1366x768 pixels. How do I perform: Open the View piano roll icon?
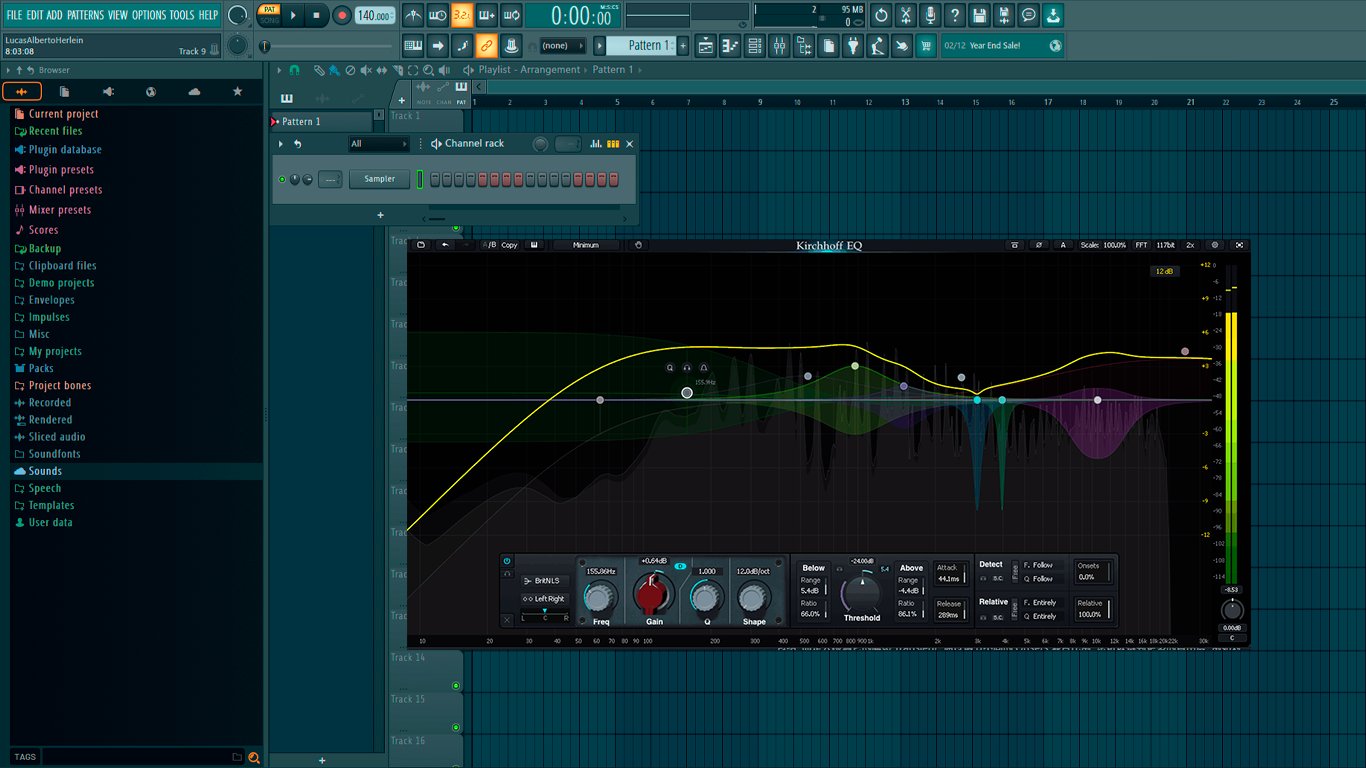pyautogui.click(x=730, y=46)
